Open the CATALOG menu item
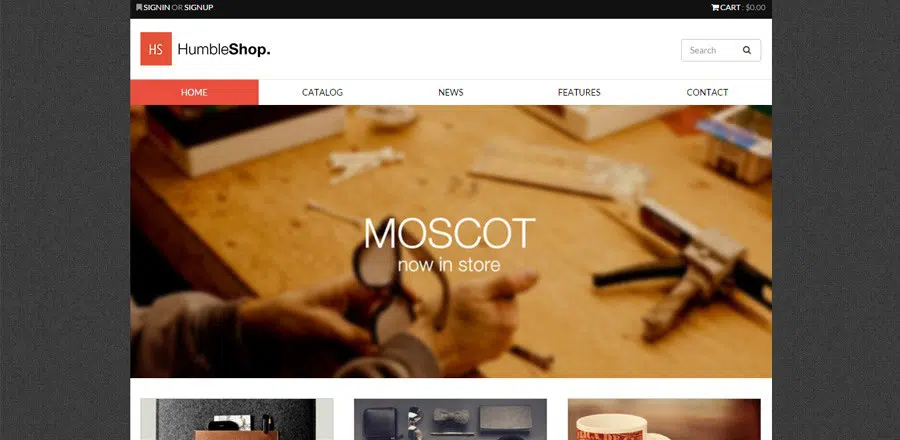 point(323,92)
